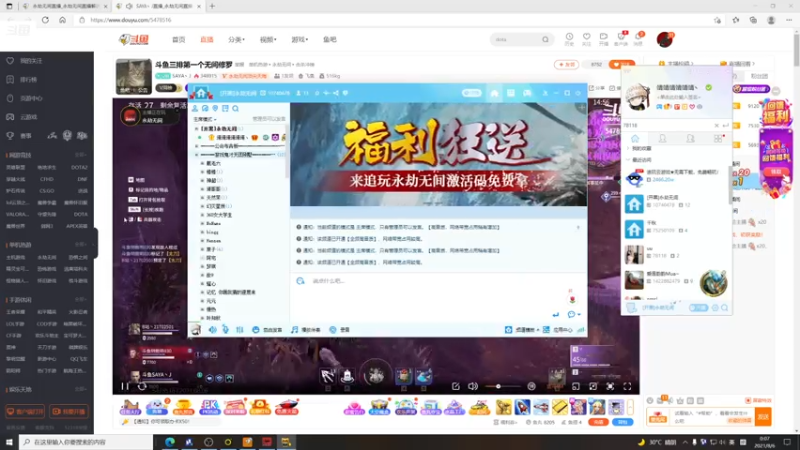Select the game controller tab in YY header
800x450 pixels.
(x=527, y=93)
